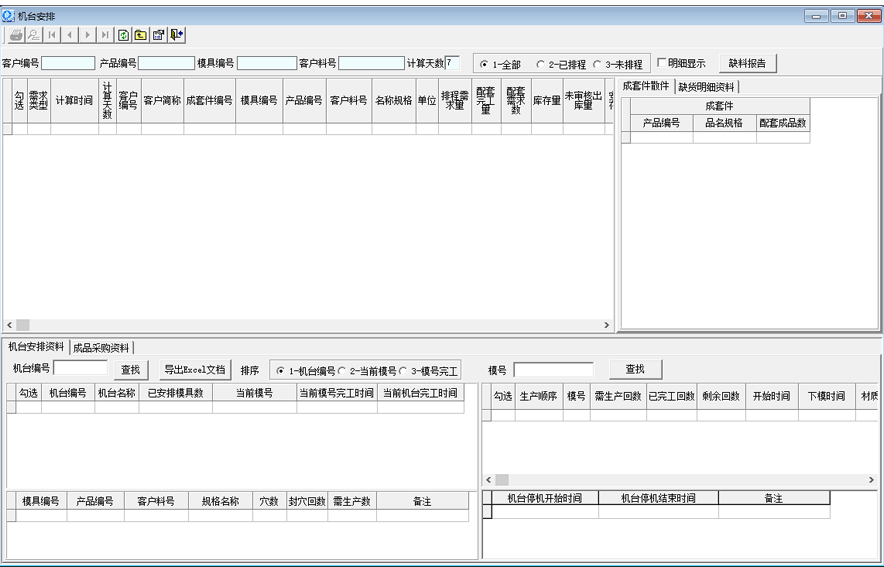Open the 成品采购资料 tab
This screenshot has height=567, width=884.
click(101, 348)
